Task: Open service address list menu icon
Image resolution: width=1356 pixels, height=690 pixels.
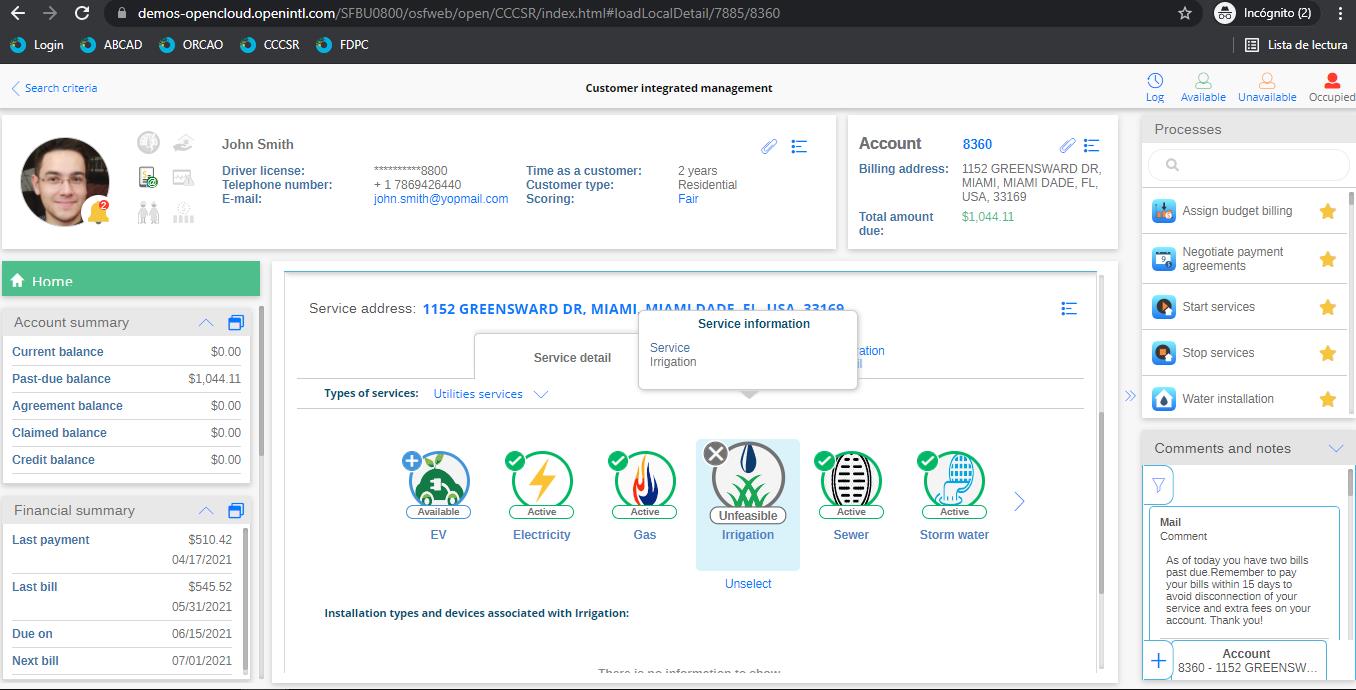Action: [1069, 308]
